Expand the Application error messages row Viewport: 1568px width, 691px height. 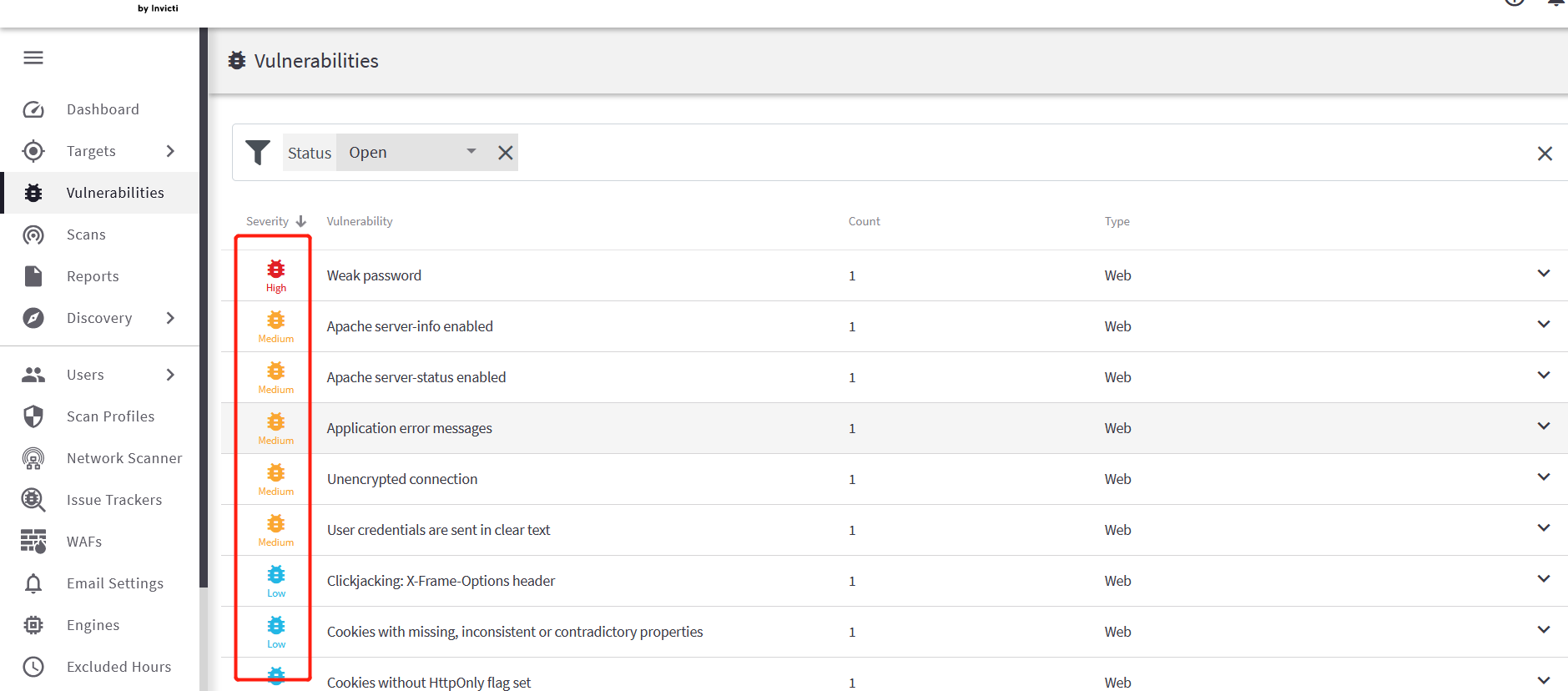1544,426
